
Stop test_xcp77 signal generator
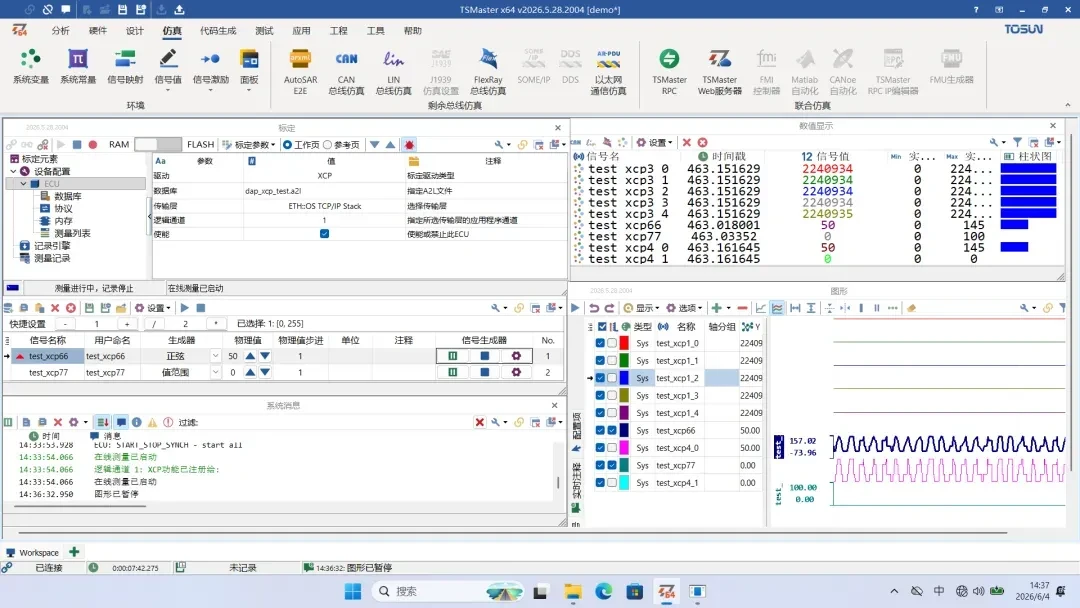pyautogui.click(x=484, y=372)
